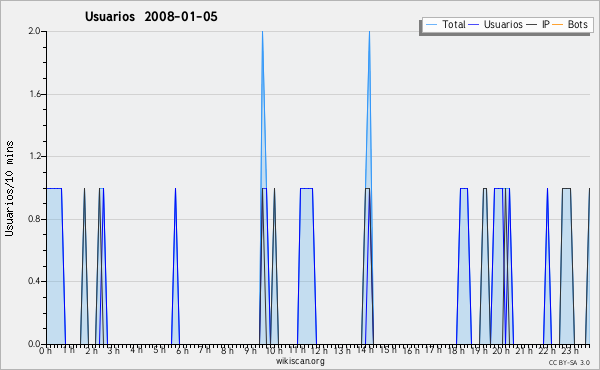Viewport: 600px width, 370px height.
Task: Click the '23 h' x-axis label
Action: click(569, 351)
